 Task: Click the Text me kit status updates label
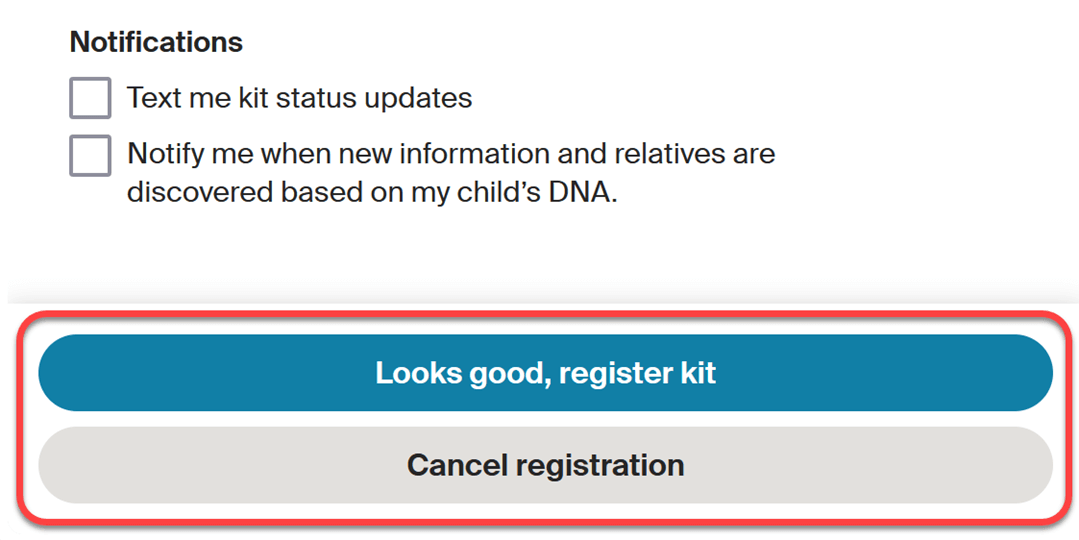click(299, 98)
